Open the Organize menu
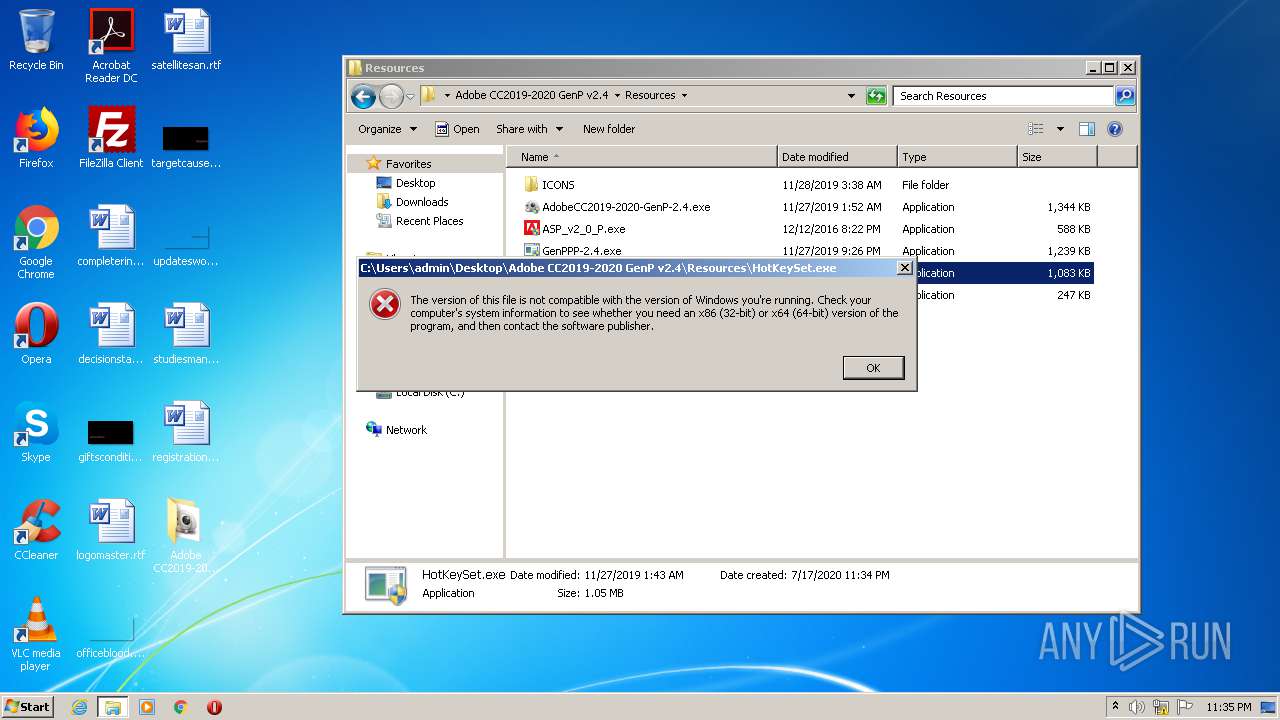The image size is (1280, 720). pos(387,129)
